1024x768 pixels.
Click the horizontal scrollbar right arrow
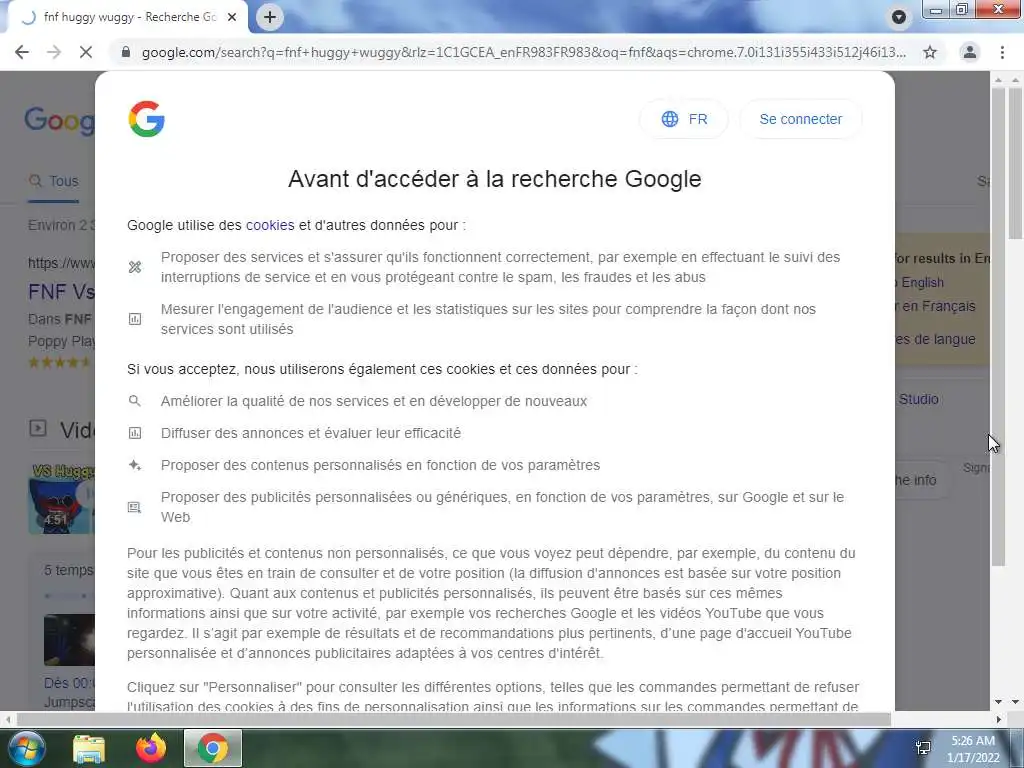pyautogui.click(x=999, y=719)
